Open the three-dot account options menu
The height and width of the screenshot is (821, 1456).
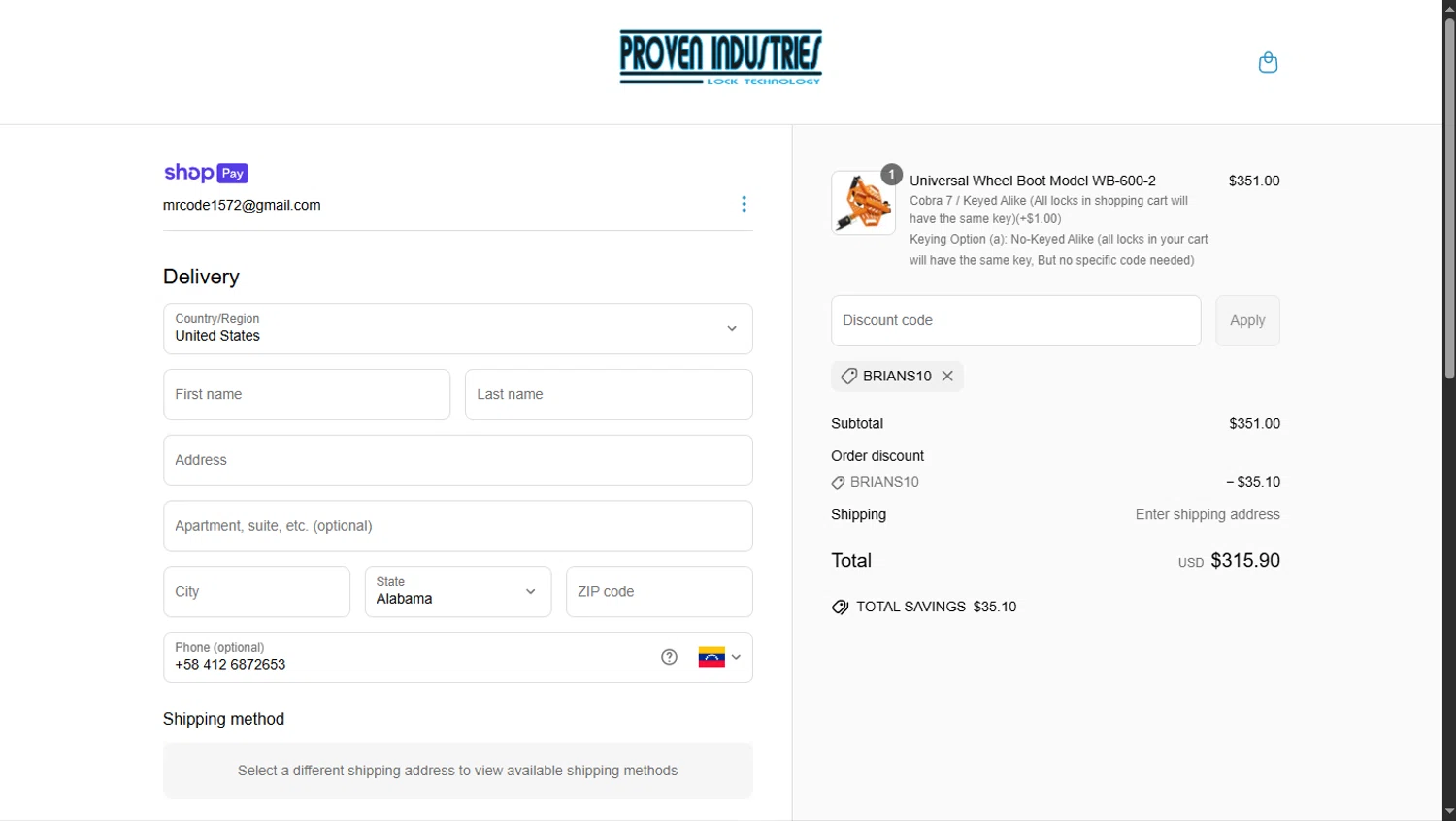pyautogui.click(x=744, y=204)
